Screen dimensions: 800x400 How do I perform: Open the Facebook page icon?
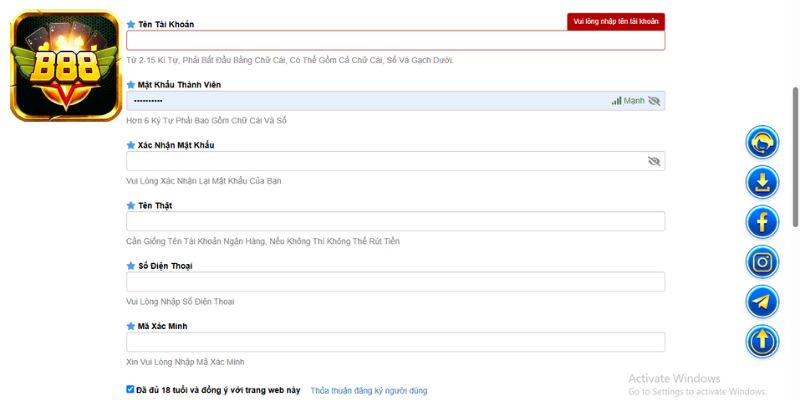762,222
